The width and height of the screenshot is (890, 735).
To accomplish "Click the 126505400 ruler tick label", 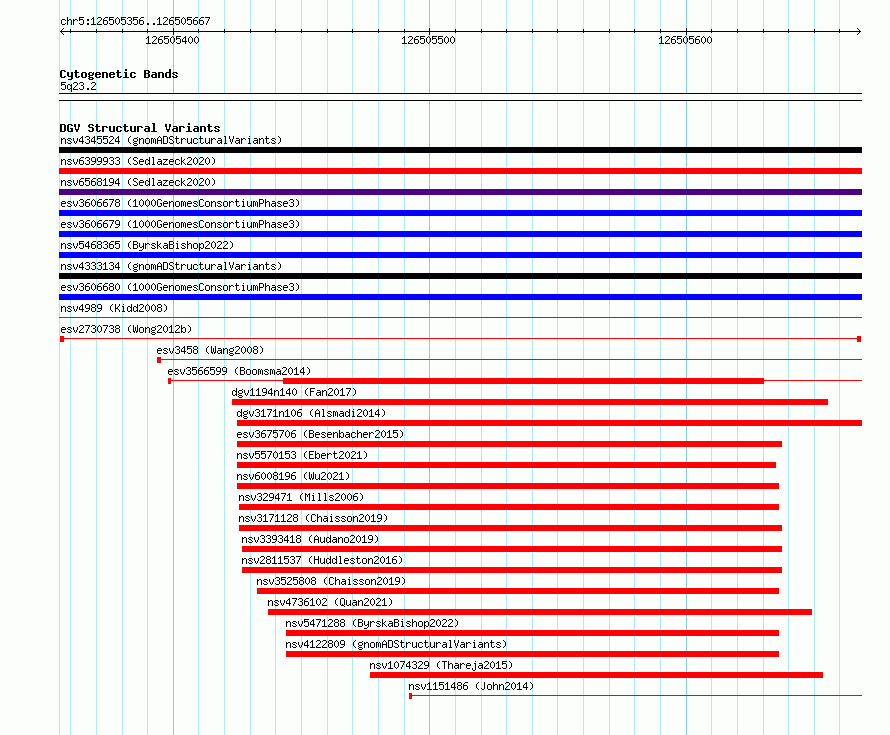I will (172, 40).
